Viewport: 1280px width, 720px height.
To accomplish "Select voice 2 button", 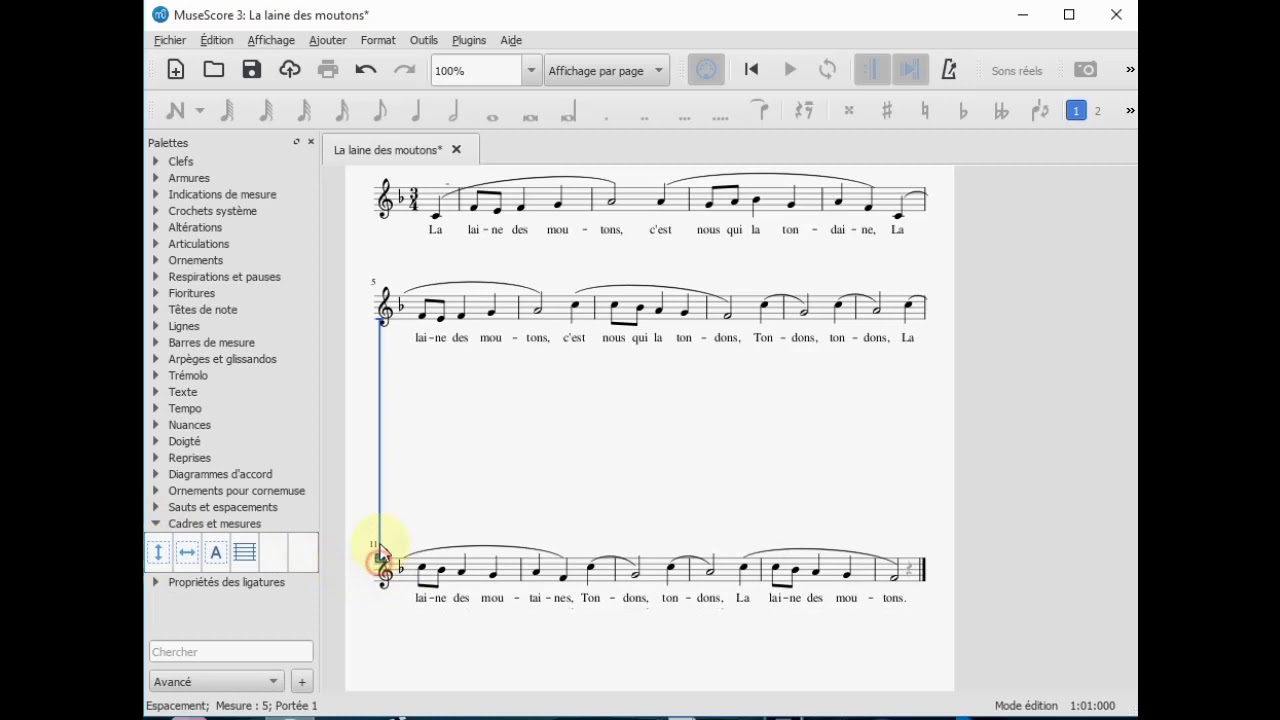I will coord(1097,111).
